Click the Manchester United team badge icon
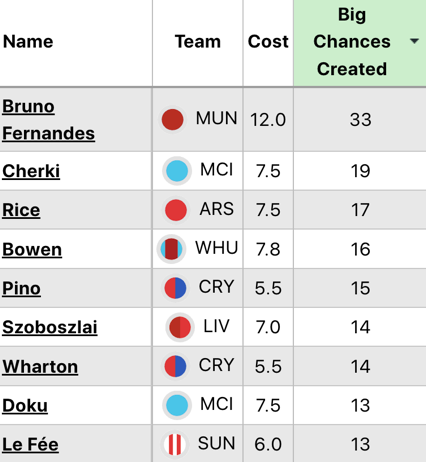Viewport: 426px width, 462px height. [x=172, y=119]
